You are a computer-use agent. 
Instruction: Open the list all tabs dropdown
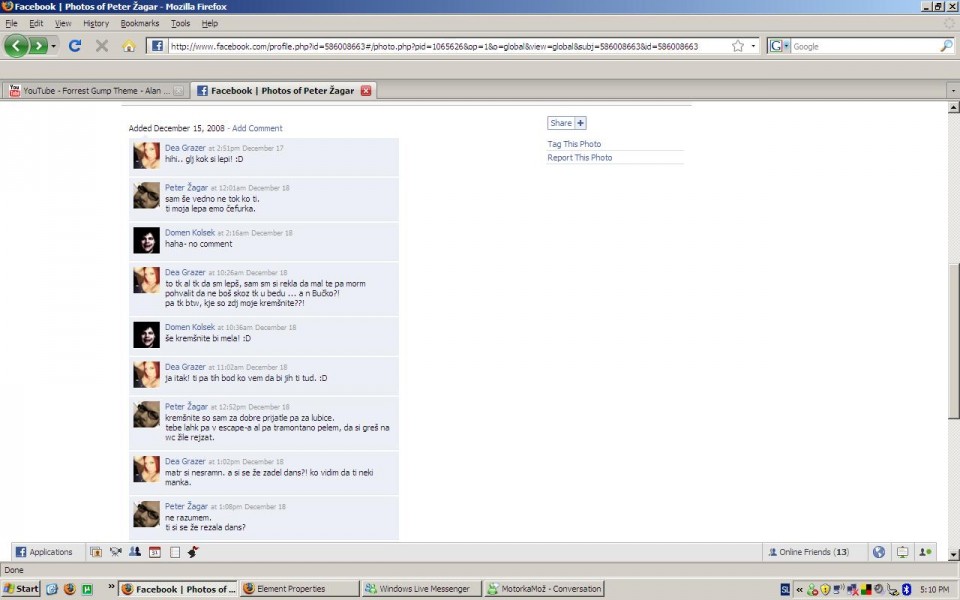(x=953, y=91)
